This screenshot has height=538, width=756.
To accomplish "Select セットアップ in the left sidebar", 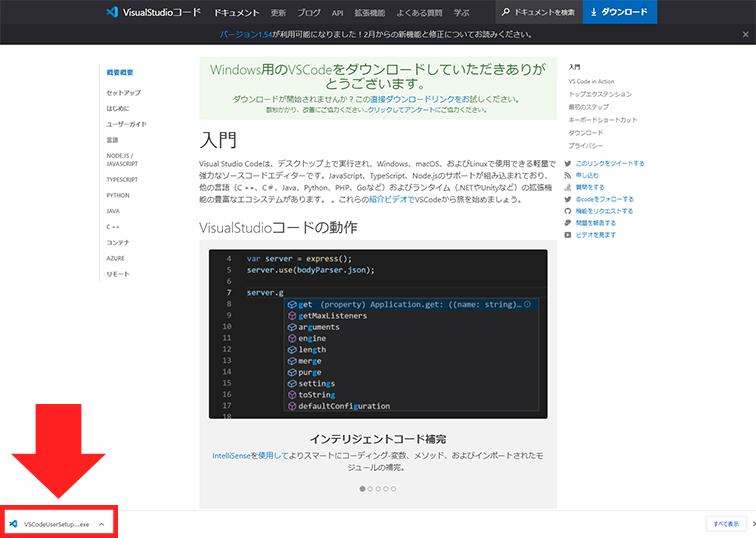I will point(123,93).
